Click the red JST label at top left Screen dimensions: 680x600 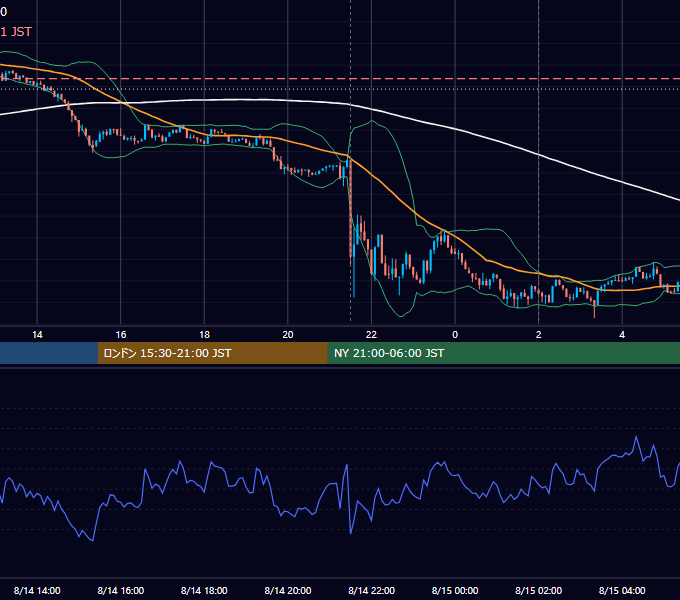tap(16, 32)
